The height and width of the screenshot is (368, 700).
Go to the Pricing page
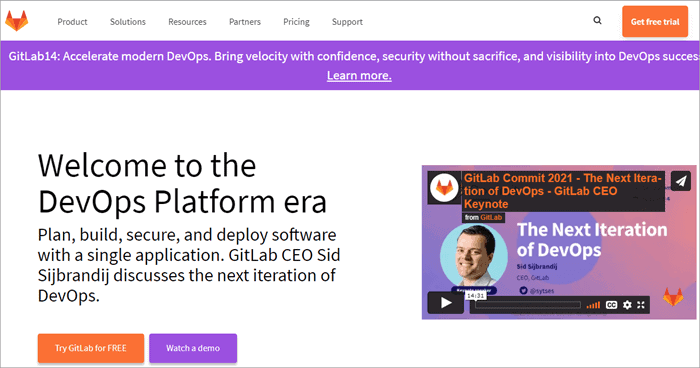pyautogui.click(x=296, y=22)
